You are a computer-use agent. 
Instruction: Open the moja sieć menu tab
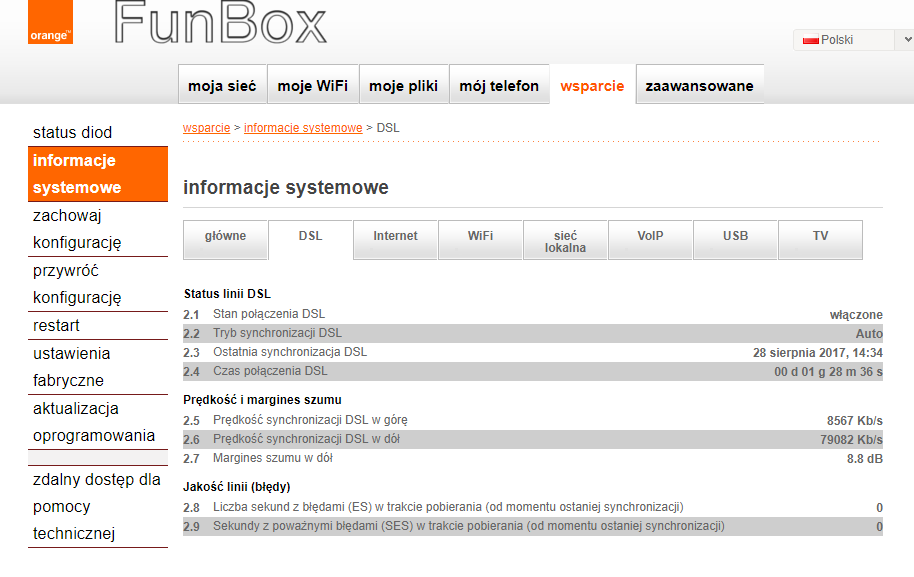coord(222,86)
